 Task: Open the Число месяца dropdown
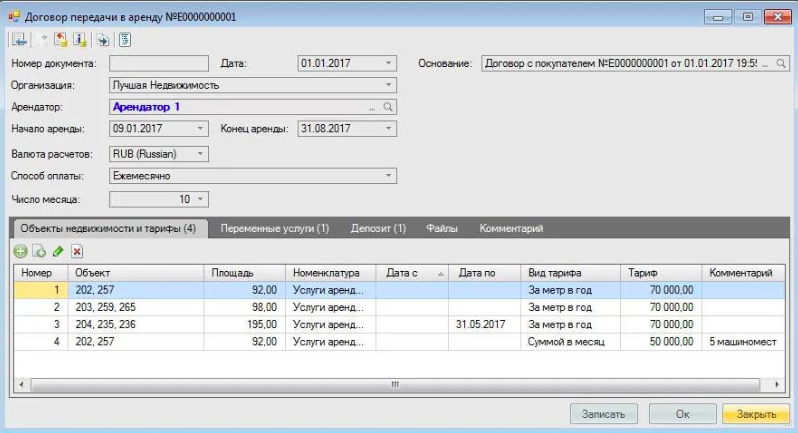(x=201, y=199)
